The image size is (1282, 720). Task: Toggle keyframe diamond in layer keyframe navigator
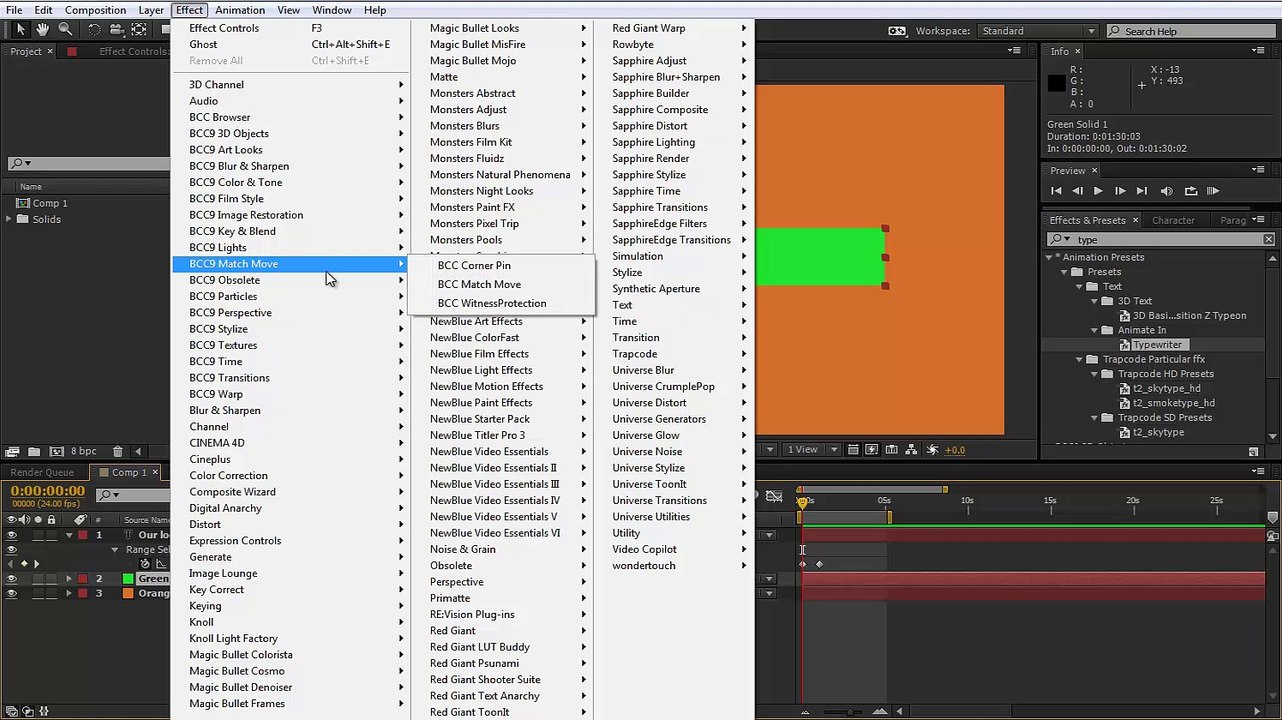(24, 564)
